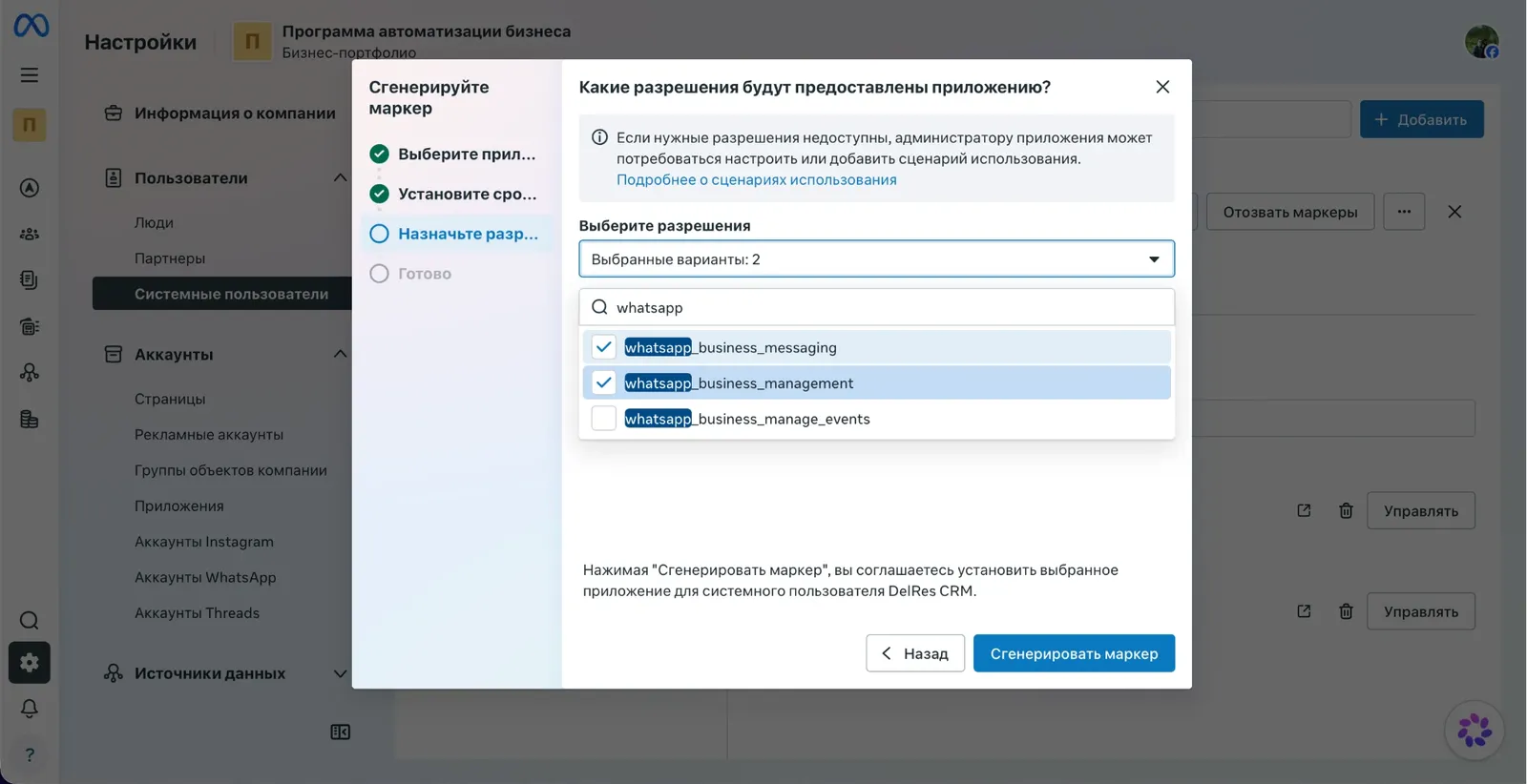Click the Meta AI assistant floating icon
This screenshot has height=784, width=1527.
click(x=1475, y=731)
